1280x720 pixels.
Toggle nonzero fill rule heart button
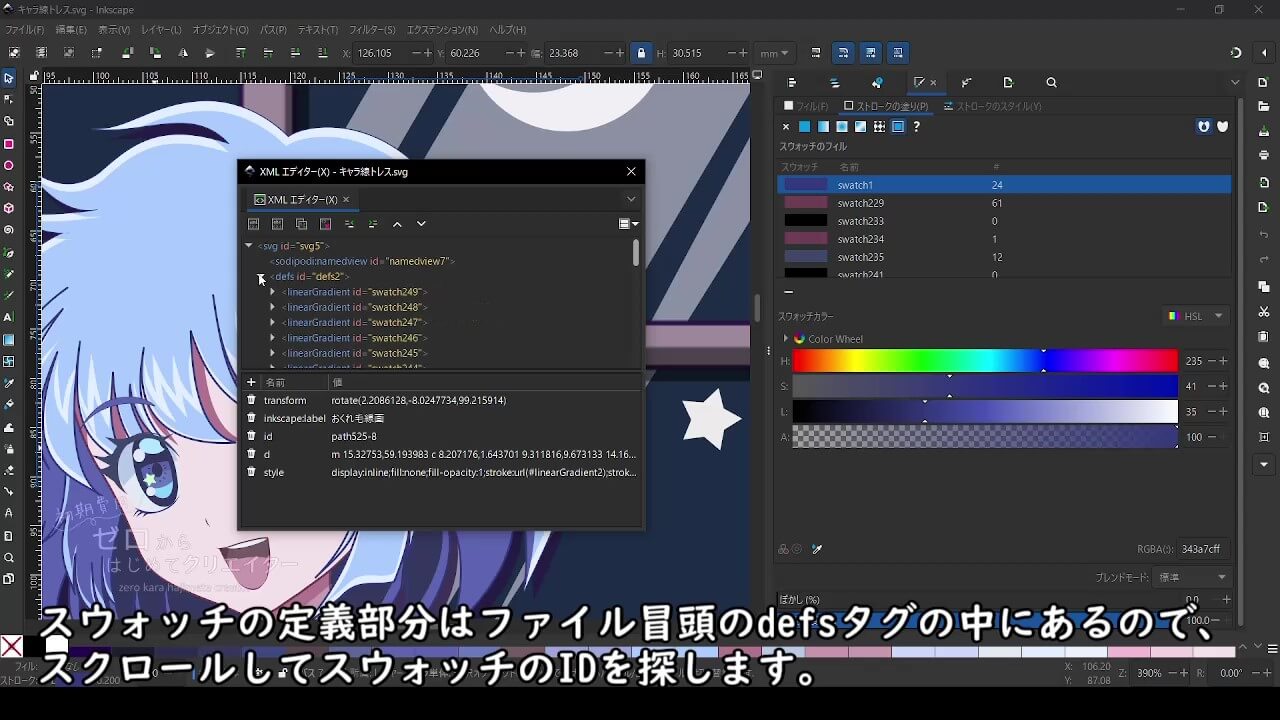click(1222, 127)
